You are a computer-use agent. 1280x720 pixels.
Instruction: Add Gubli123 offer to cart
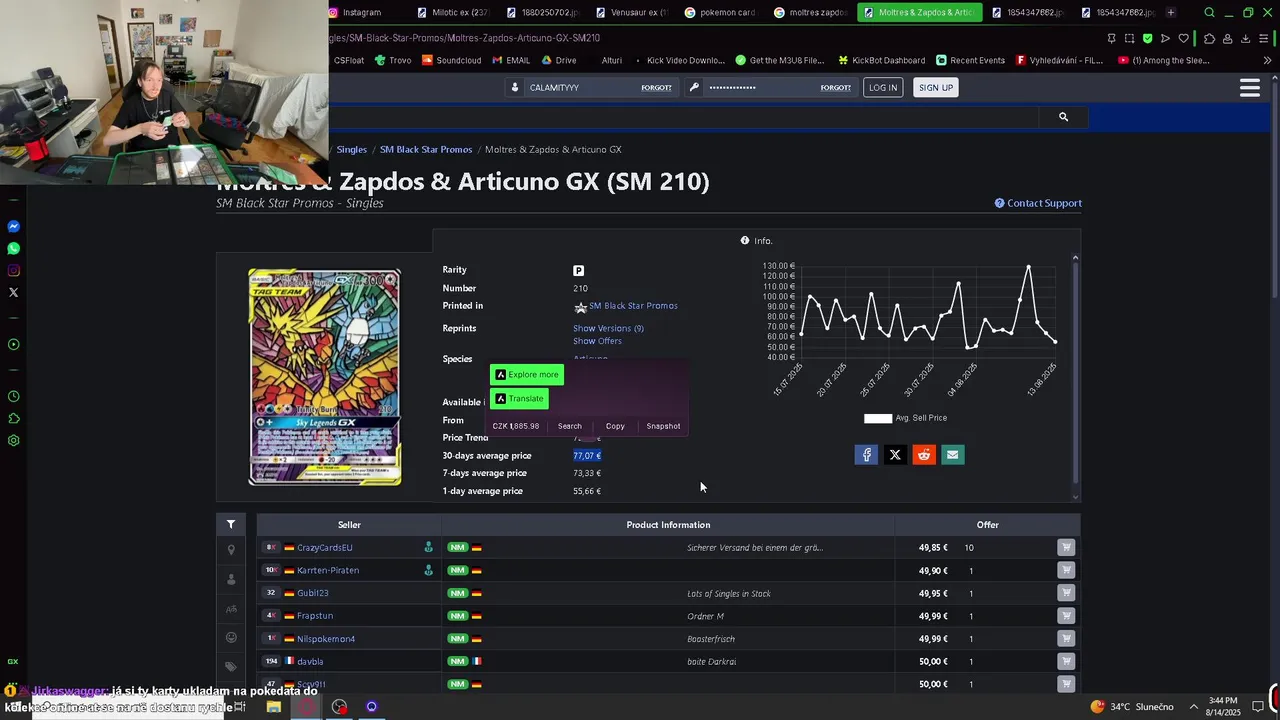(x=1066, y=593)
